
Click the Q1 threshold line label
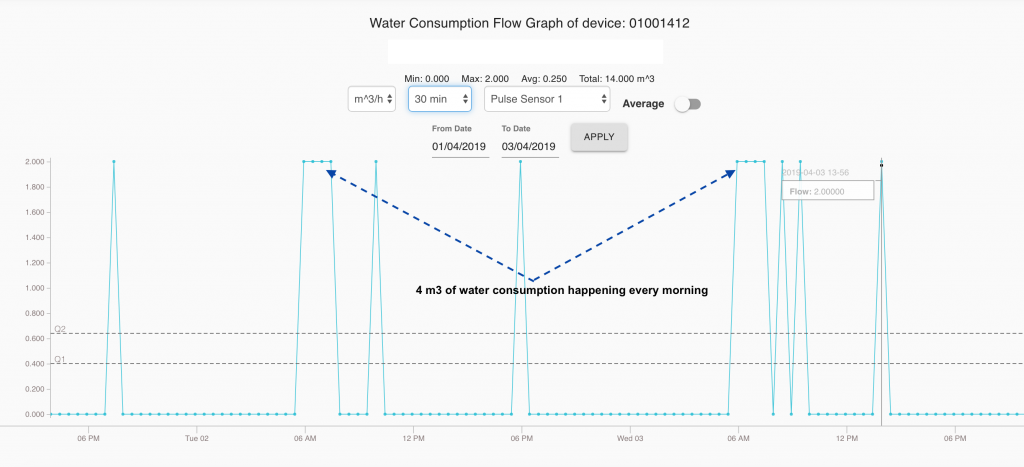click(x=60, y=359)
